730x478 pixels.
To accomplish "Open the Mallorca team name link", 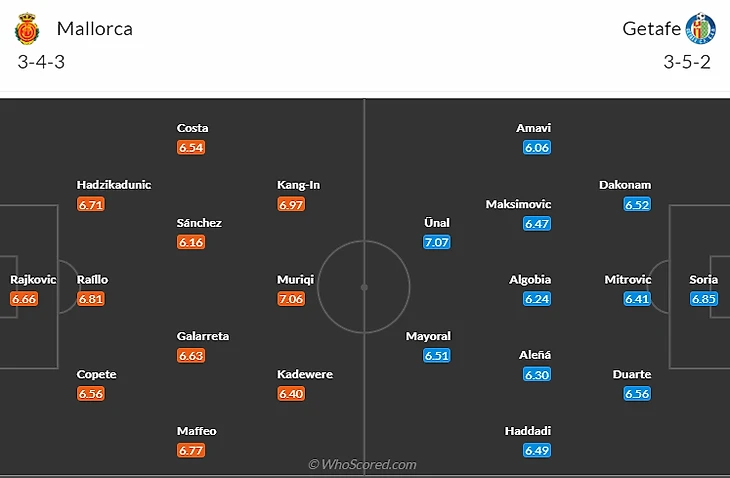I will [94, 29].
